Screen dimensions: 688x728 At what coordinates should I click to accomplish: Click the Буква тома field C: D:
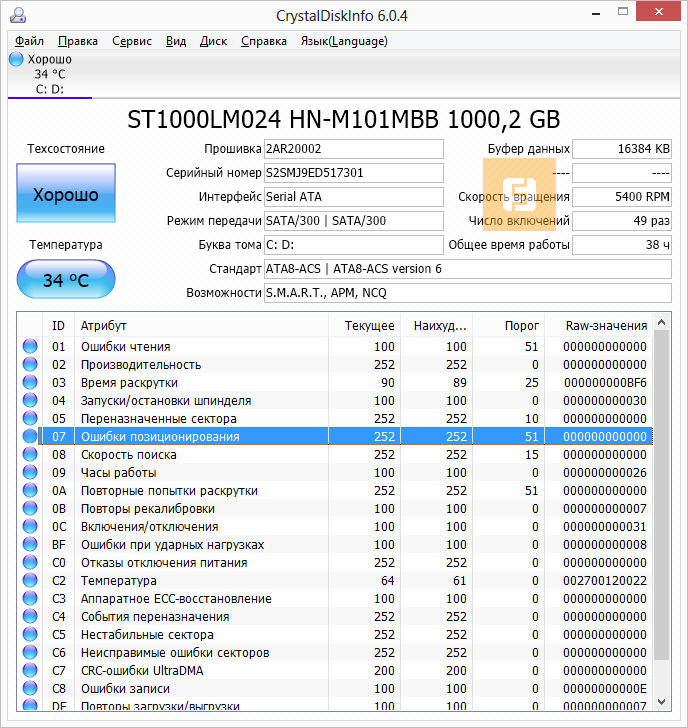pos(354,245)
